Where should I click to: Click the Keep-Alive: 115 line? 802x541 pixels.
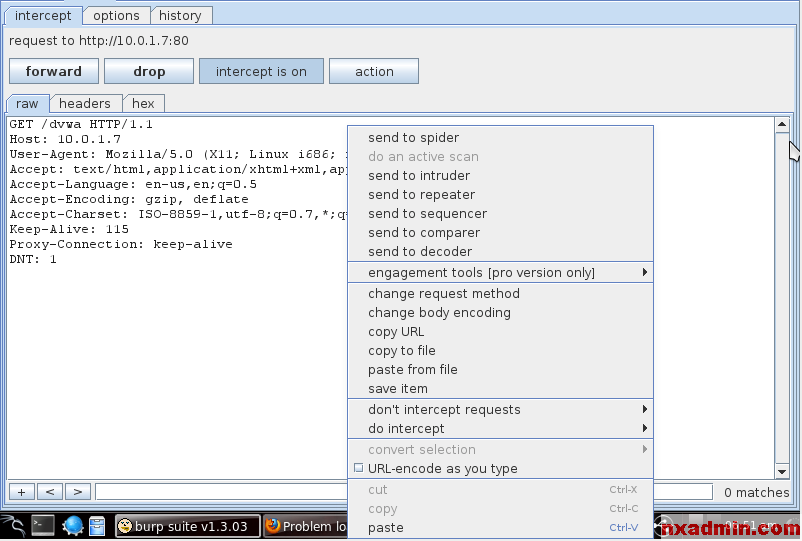point(69,229)
